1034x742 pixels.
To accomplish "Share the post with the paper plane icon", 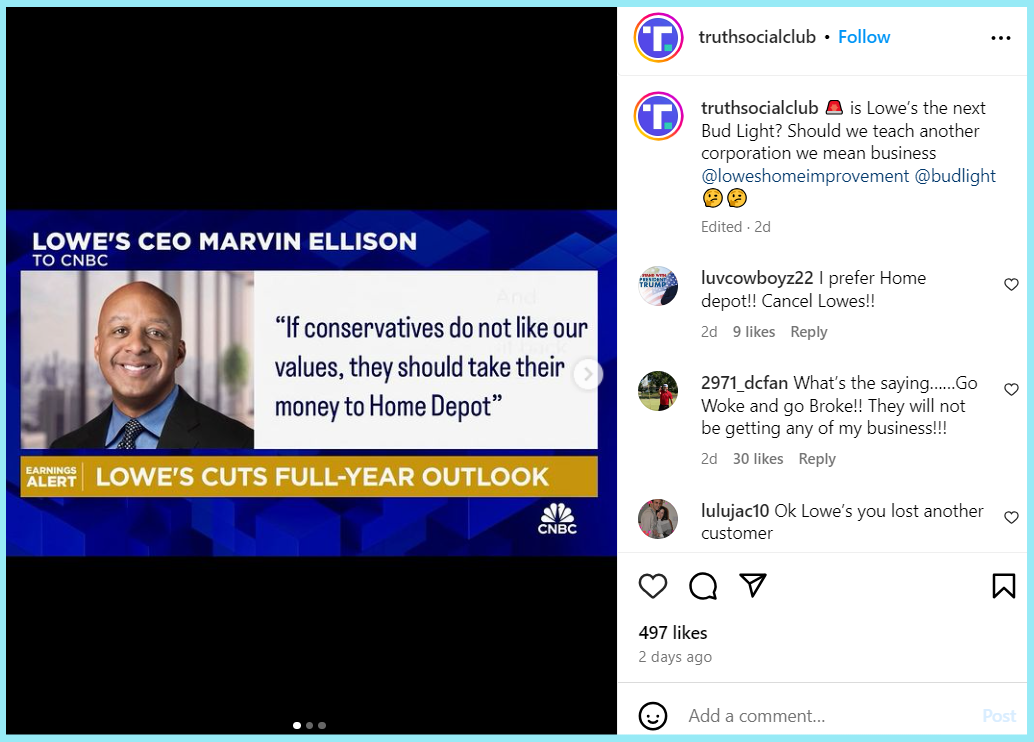I will [752, 585].
